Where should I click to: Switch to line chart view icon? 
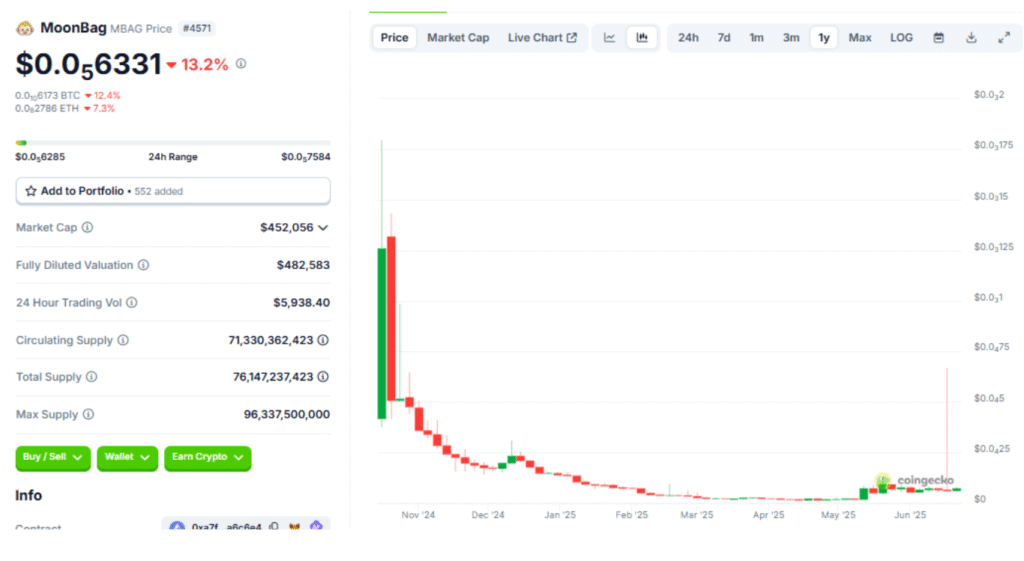click(x=609, y=38)
